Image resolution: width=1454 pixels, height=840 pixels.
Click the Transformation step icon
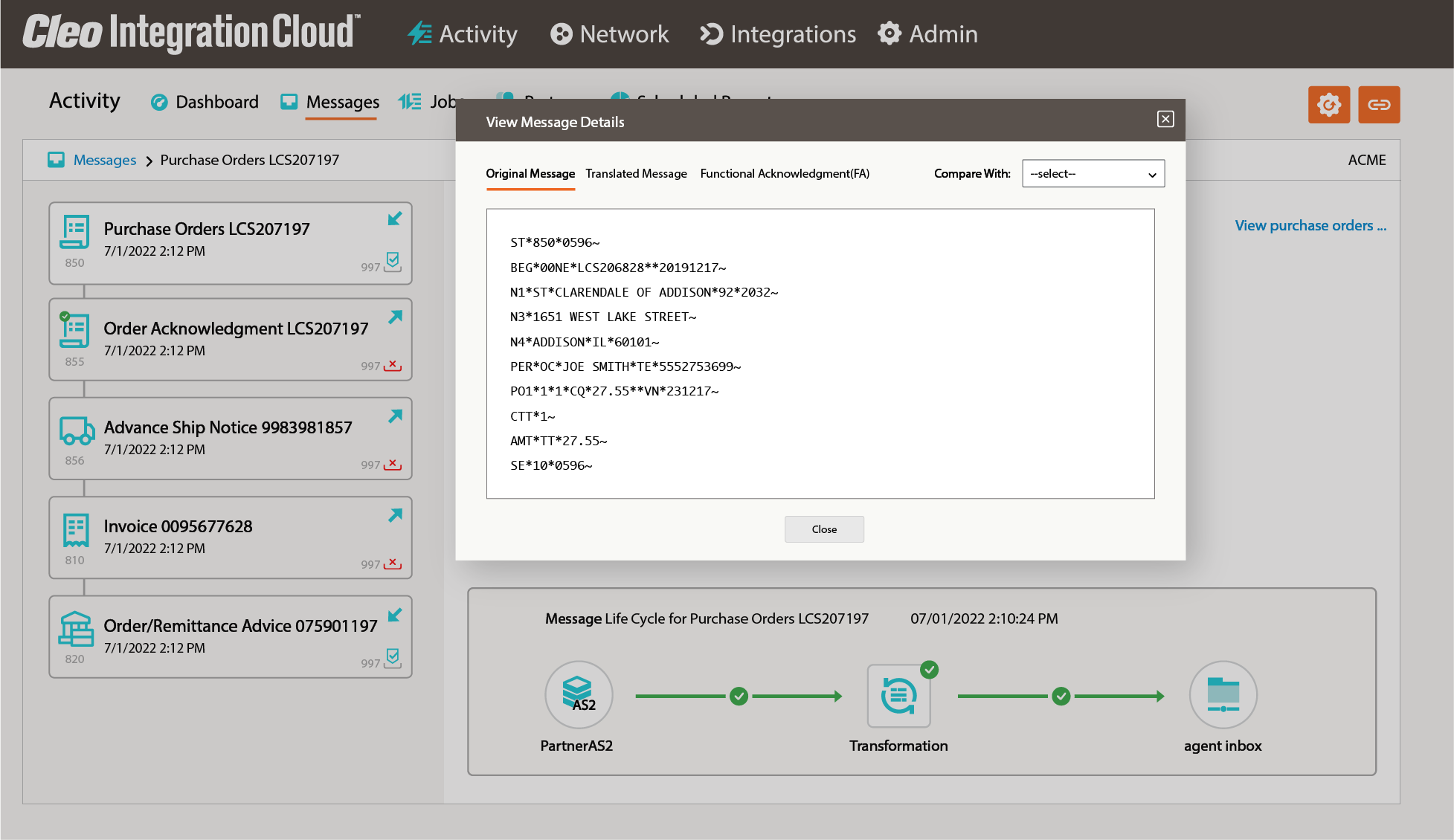click(x=899, y=695)
